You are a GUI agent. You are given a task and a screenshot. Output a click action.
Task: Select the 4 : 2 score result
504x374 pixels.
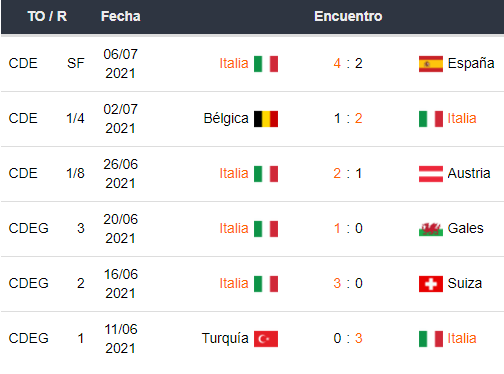[x=348, y=63]
